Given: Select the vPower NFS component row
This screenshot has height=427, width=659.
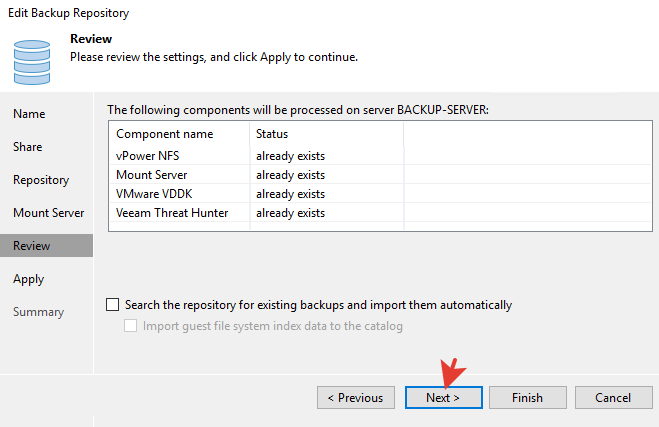Looking at the screenshot, I should coord(146,156).
